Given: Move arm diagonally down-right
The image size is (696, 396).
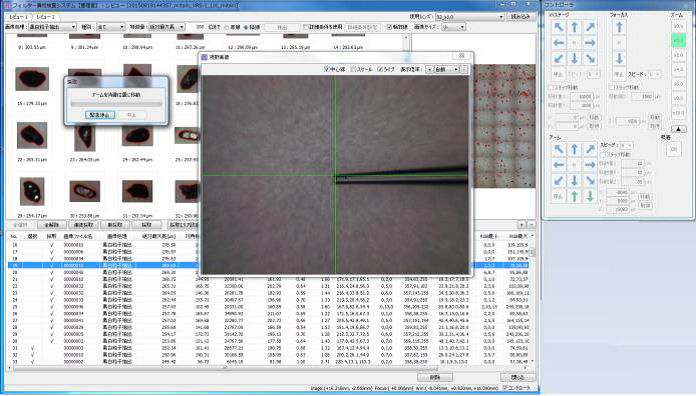Looking at the screenshot, I should pyautogui.click(x=590, y=180).
